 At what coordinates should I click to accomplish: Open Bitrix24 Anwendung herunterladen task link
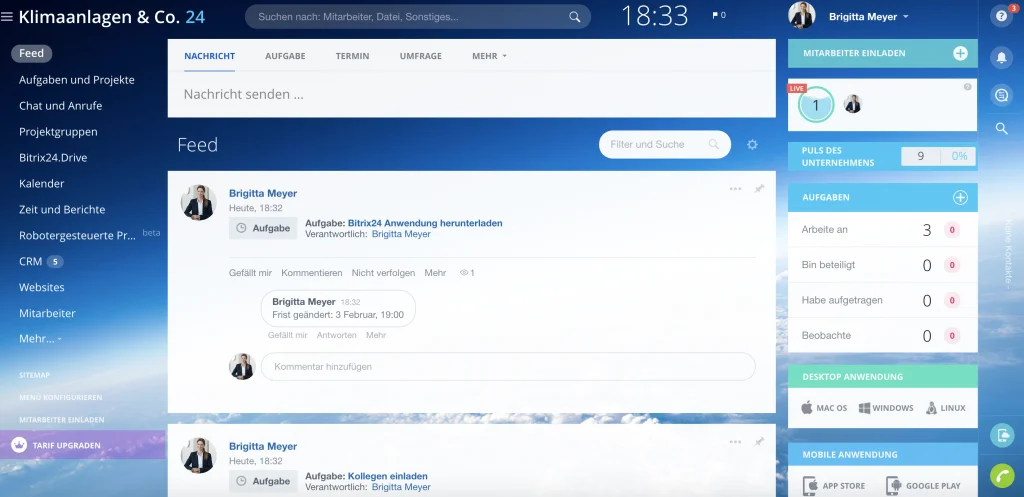point(425,223)
